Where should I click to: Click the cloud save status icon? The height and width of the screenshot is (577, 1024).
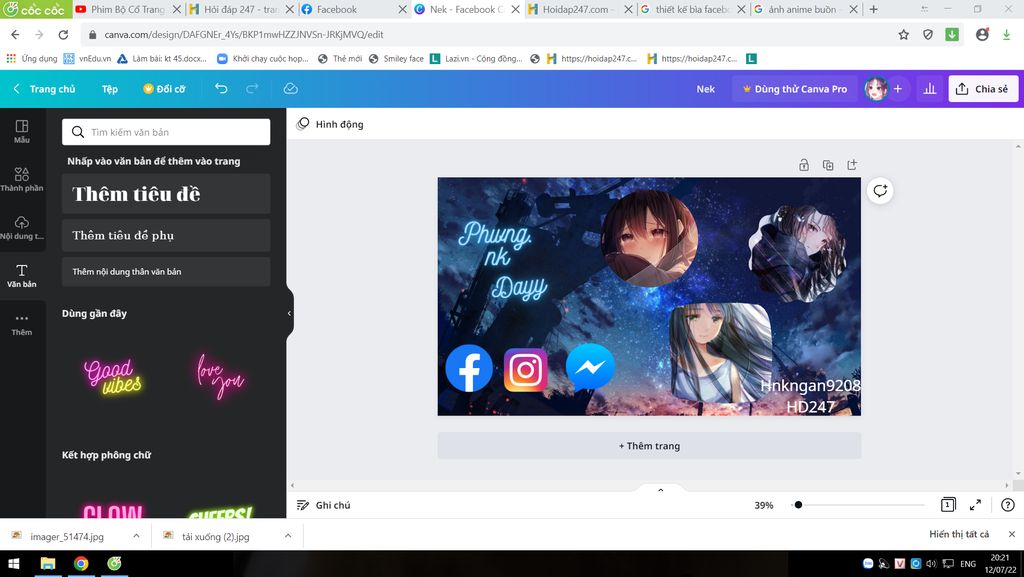point(291,88)
